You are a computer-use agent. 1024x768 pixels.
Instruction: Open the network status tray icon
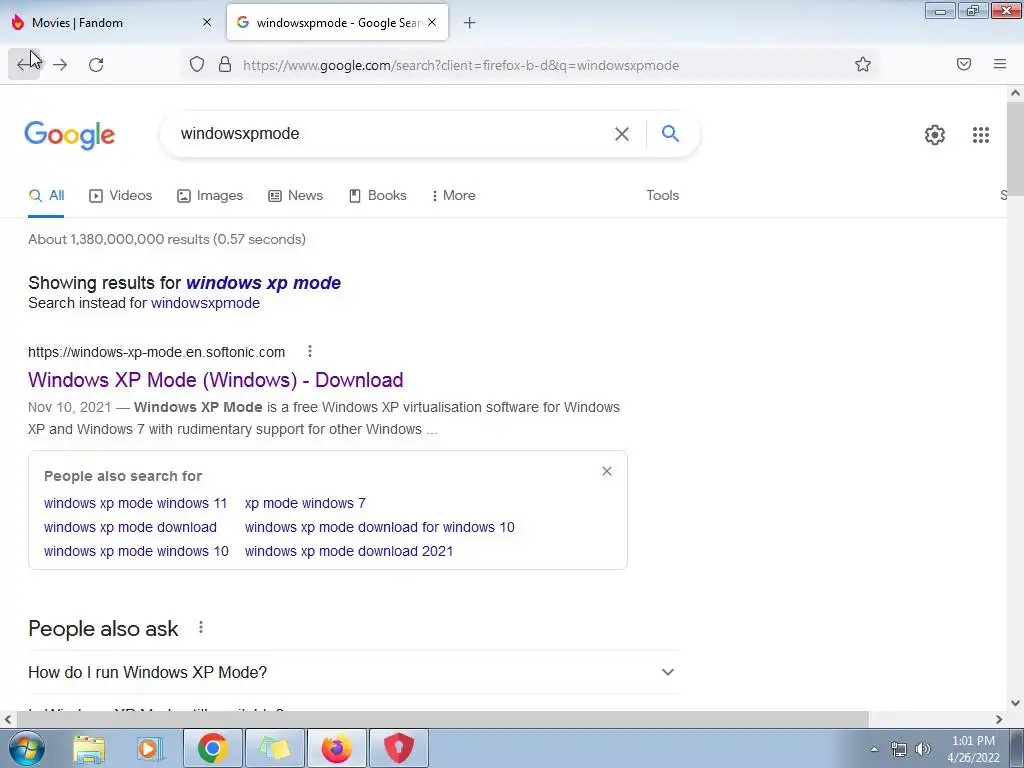pos(899,749)
